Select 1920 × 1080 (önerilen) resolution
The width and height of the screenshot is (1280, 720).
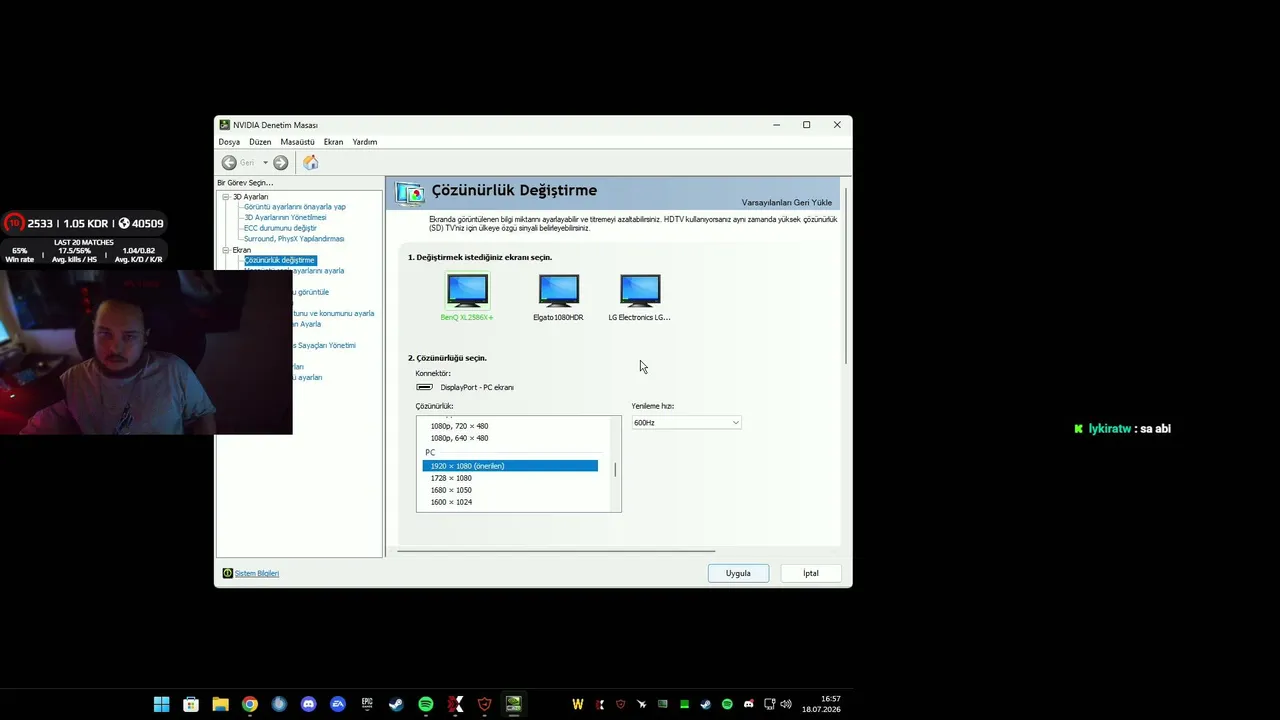pyautogui.click(x=510, y=466)
